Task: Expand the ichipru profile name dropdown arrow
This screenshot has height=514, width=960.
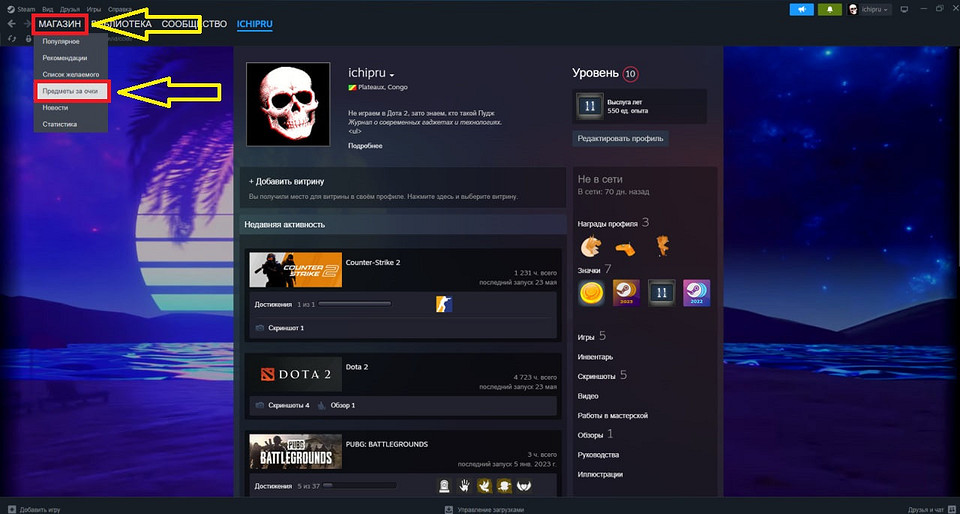Action: click(392, 75)
